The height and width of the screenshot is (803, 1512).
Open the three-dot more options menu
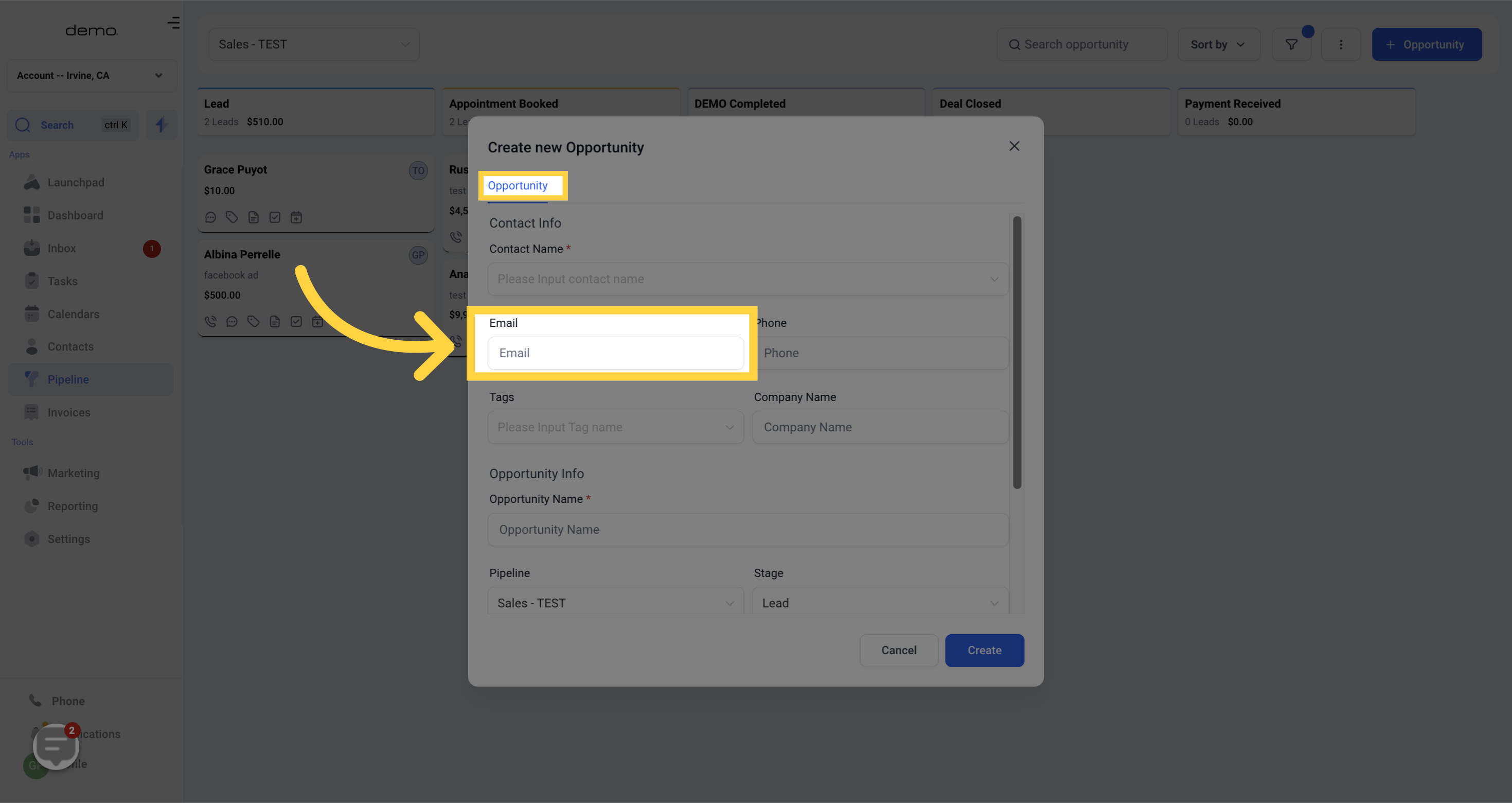[1340, 45]
